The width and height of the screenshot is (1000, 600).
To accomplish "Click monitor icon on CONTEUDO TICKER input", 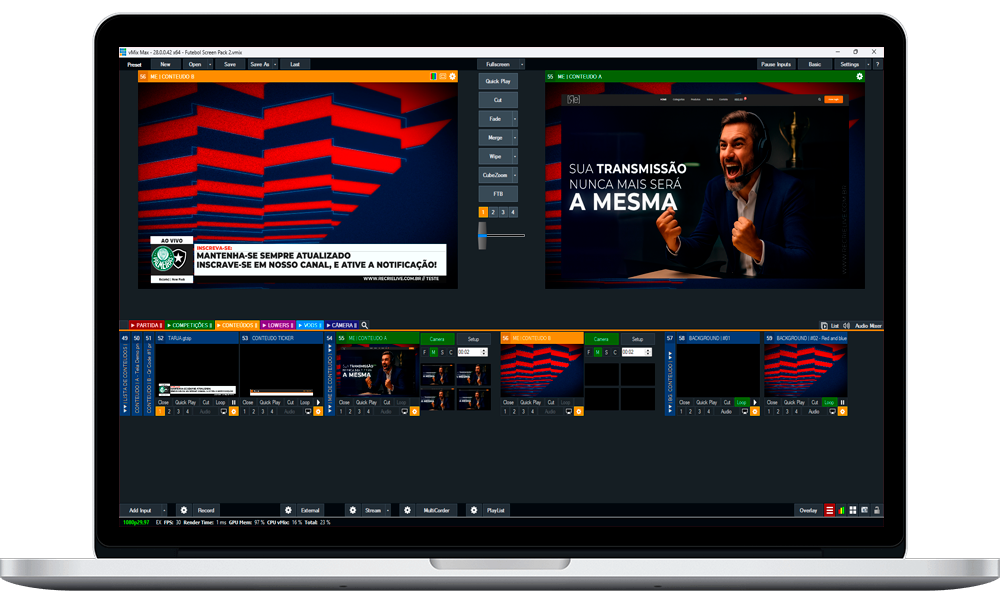I will pyautogui.click(x=309, y=411).
